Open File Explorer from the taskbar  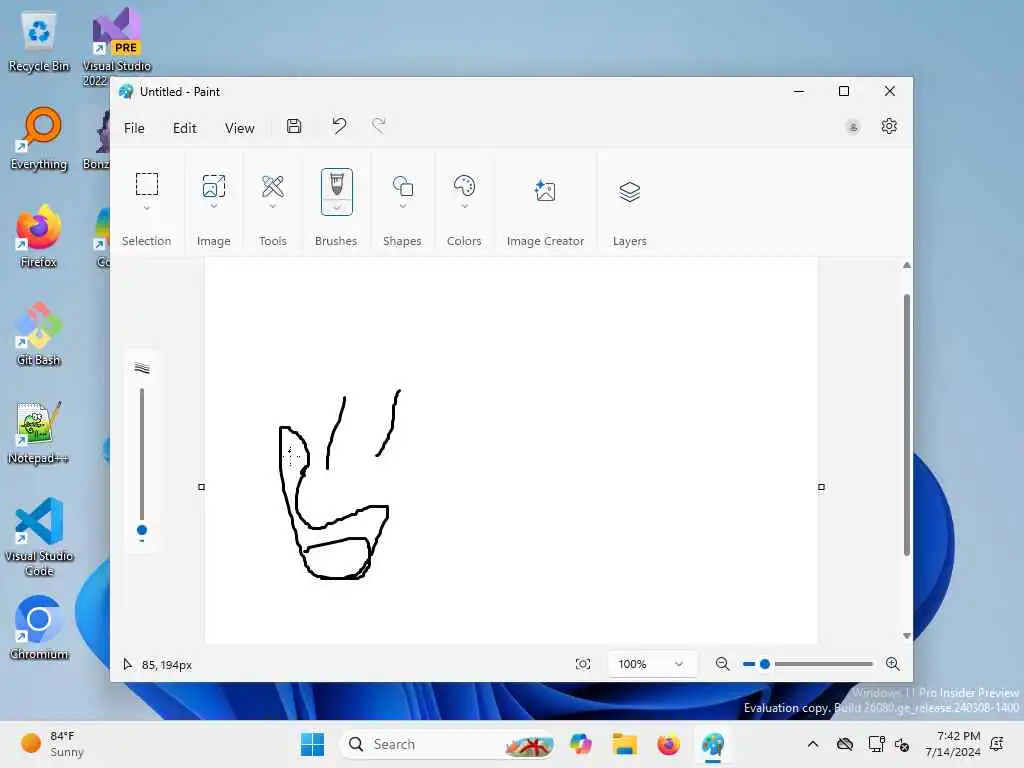[x=624, y=744]
